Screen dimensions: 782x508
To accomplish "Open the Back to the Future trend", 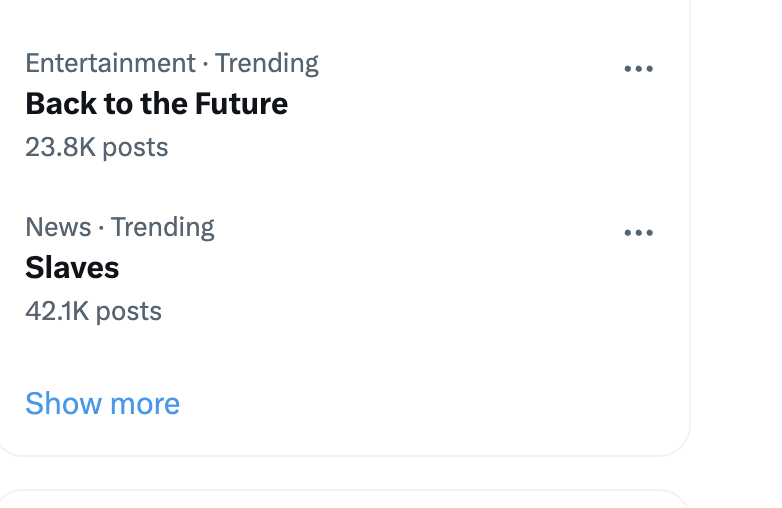I will 156,104.
